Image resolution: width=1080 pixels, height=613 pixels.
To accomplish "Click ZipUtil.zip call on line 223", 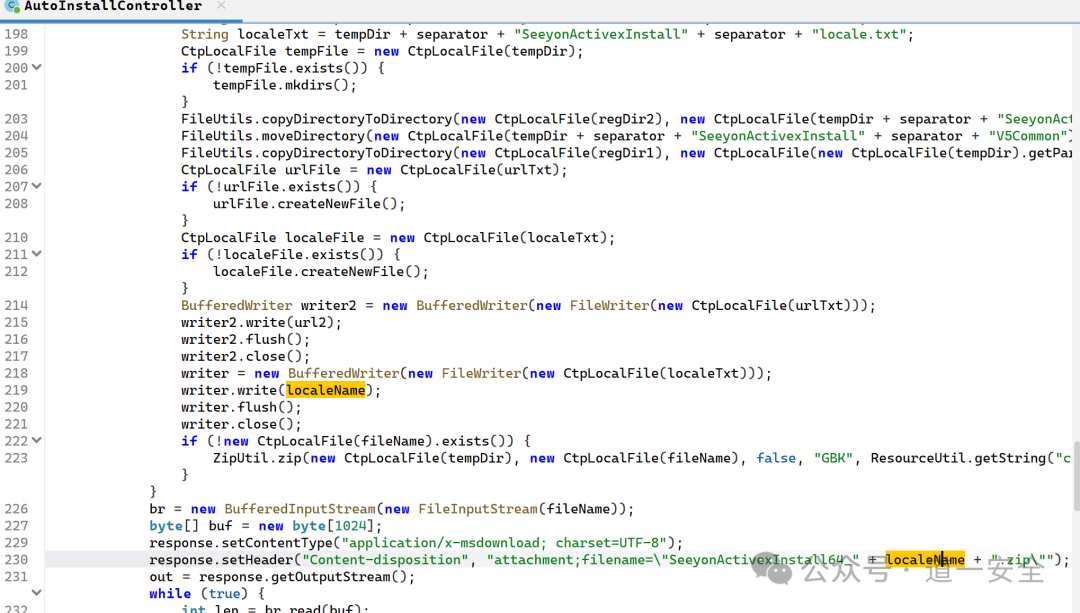I will tap(258, 458).
